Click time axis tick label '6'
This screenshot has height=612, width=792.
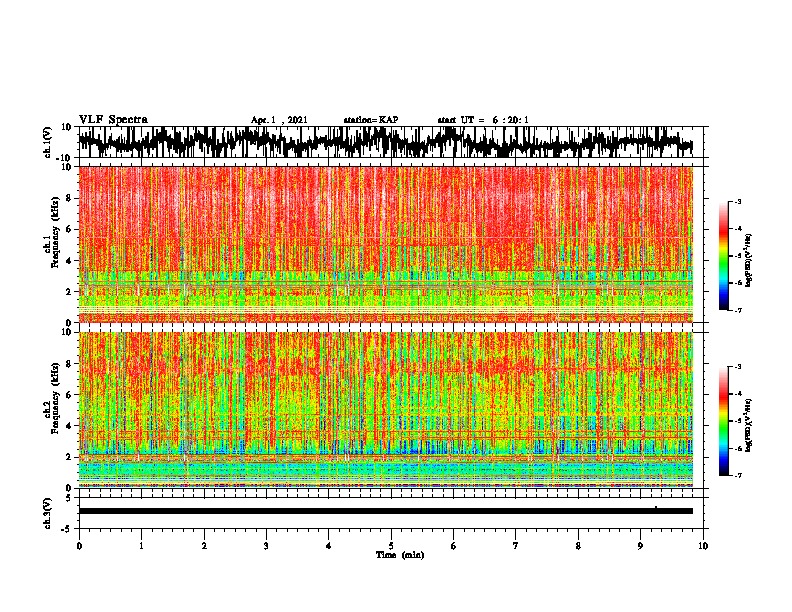454,546
